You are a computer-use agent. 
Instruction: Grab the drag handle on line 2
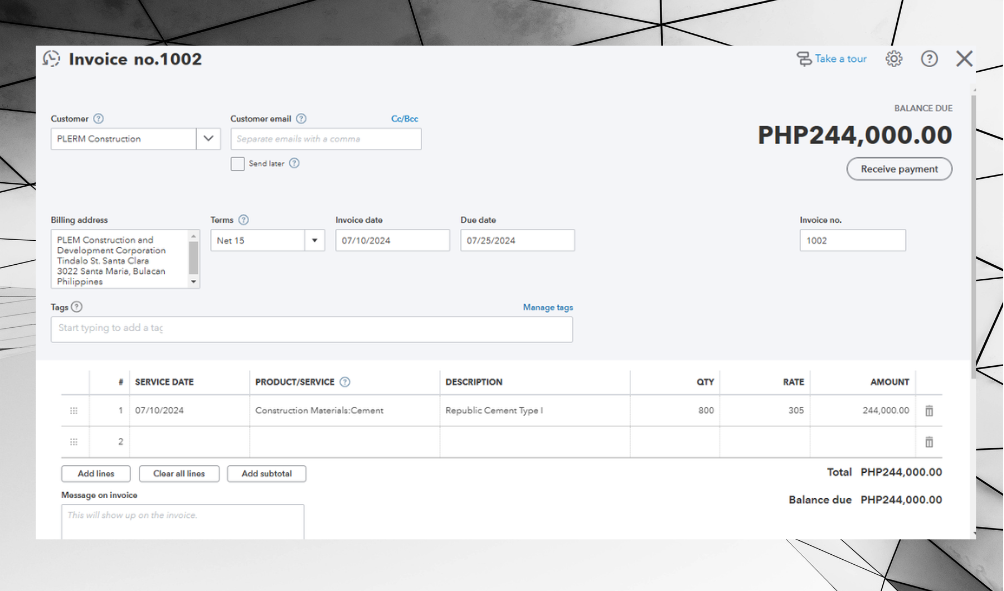(74, 442)
